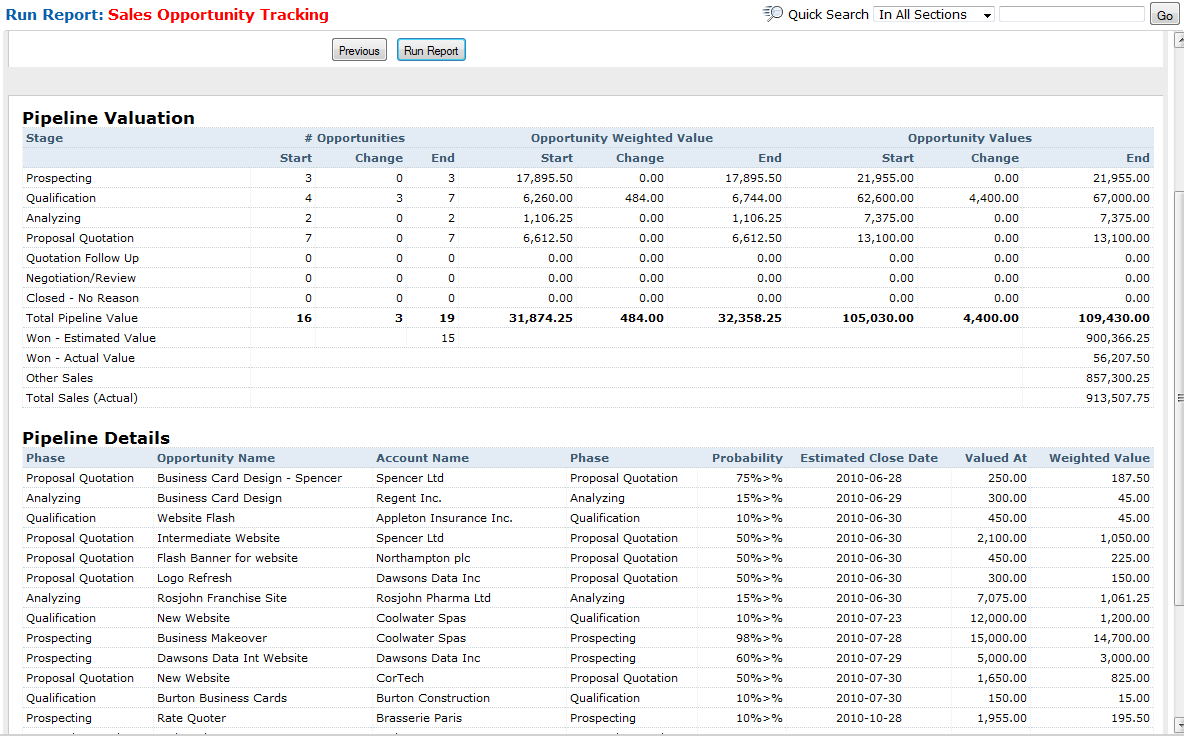Select the Prospecting stage row label
Viewport: 1184px width, 736px height.
coord(59,178)
